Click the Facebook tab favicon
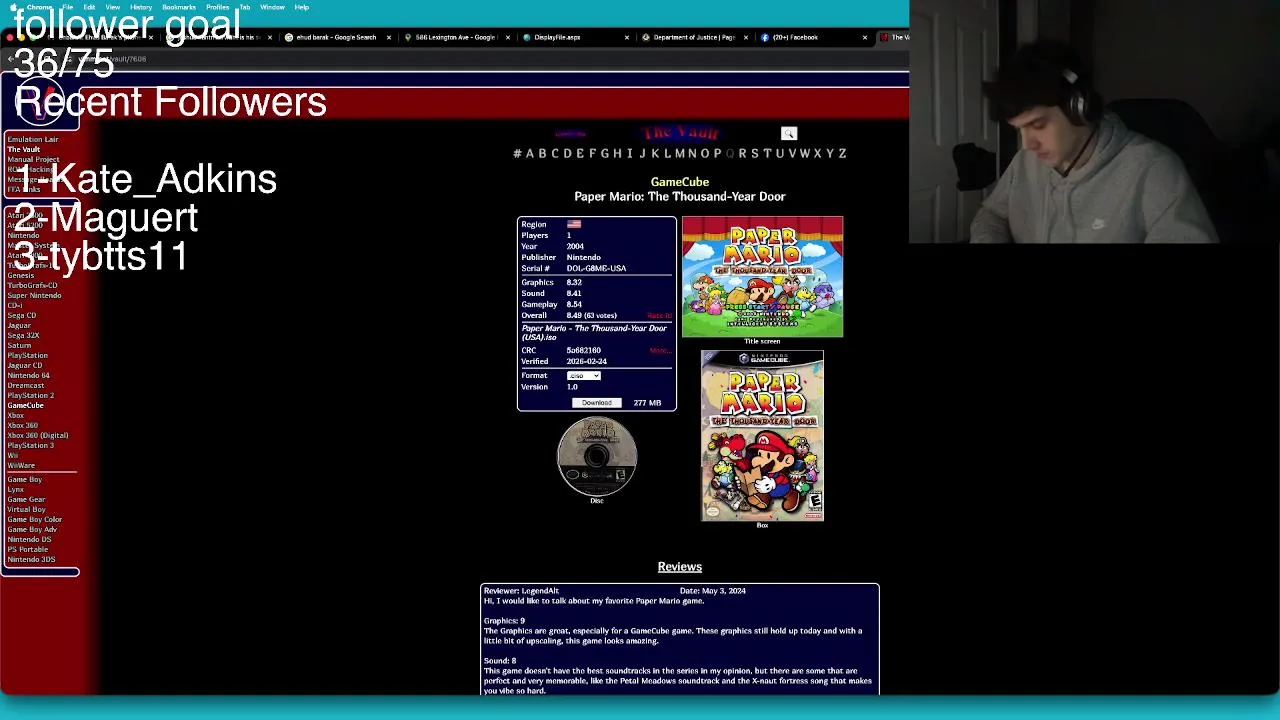 pyautogui.click(x=765, y=37)
